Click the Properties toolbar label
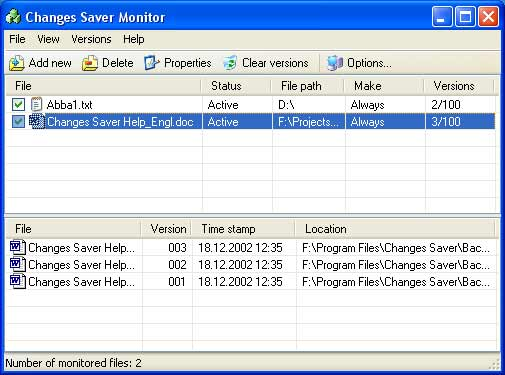 click(x=188, y=63)
